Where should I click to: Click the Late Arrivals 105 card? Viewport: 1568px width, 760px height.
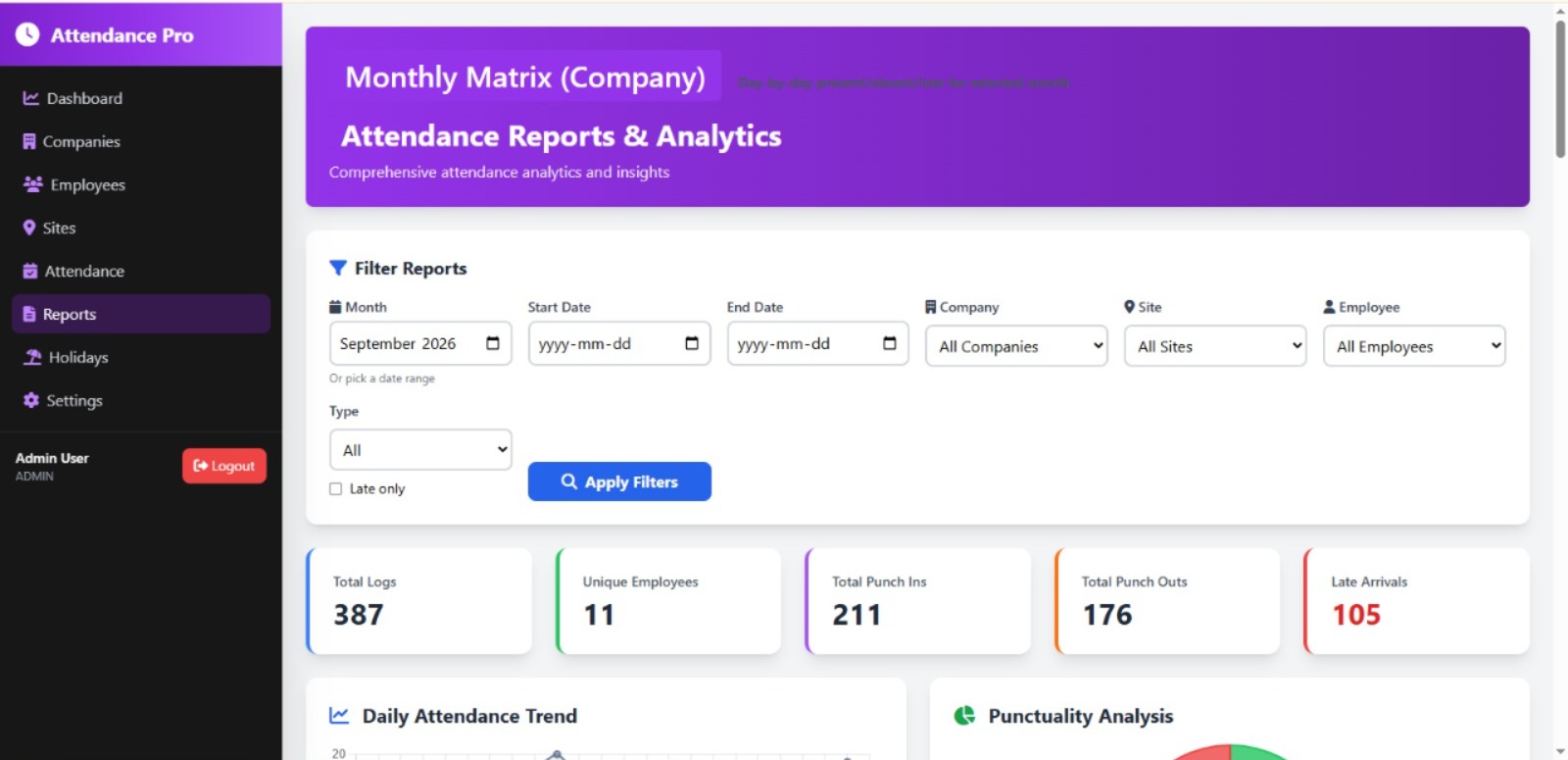point(1417,601)
